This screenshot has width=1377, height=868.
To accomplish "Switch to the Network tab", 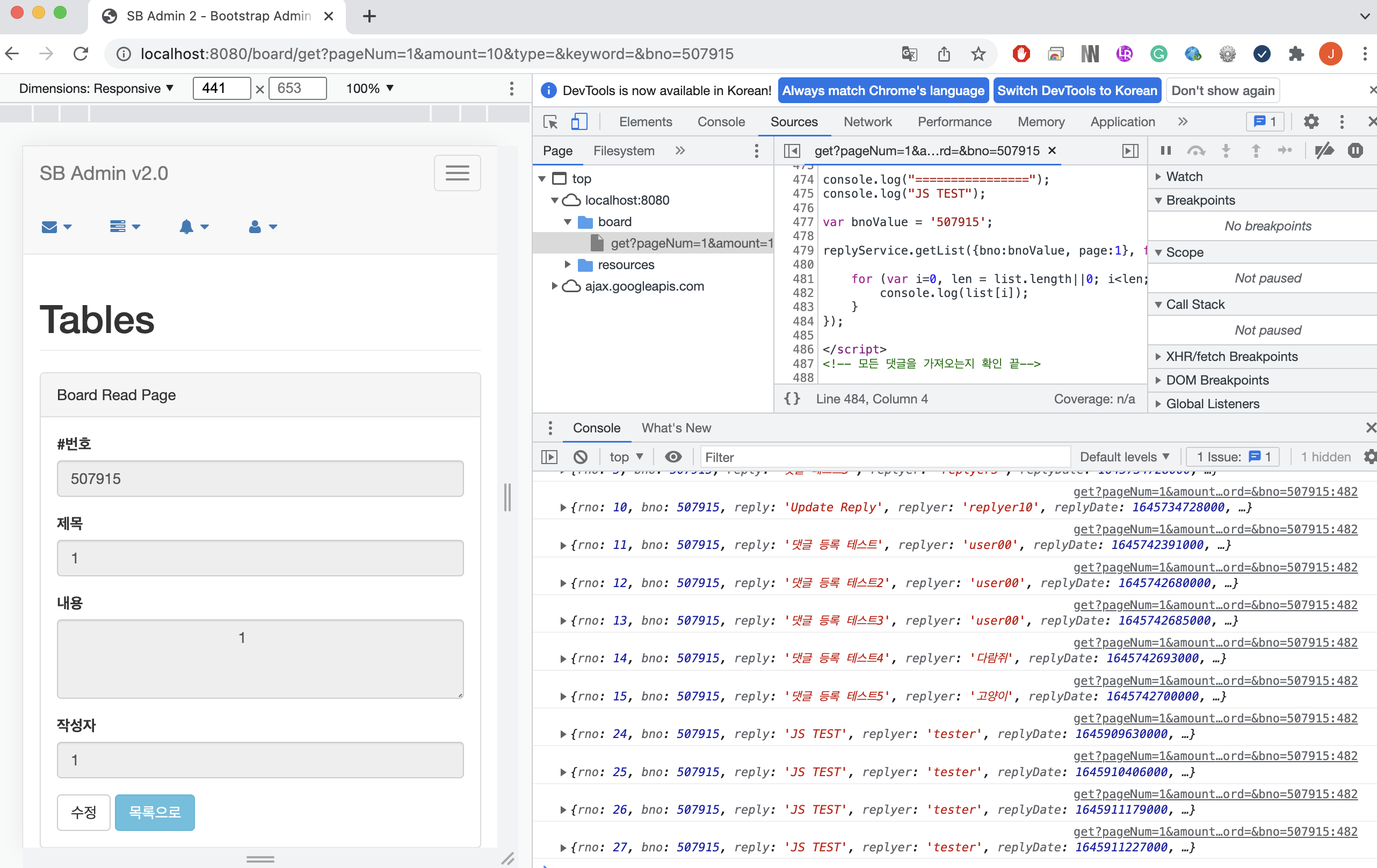I will coord(867,122).
